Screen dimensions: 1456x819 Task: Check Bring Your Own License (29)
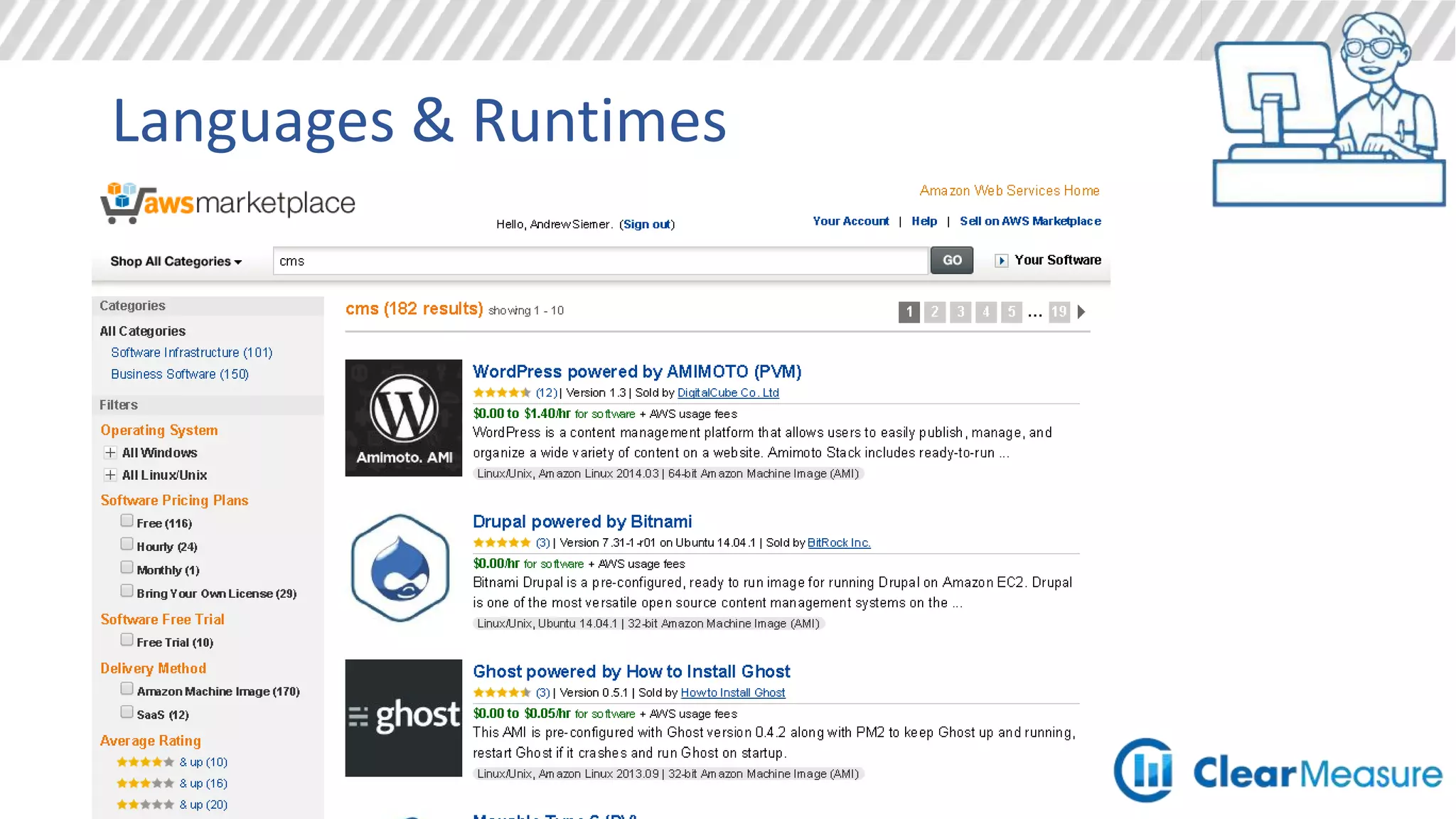127,591
